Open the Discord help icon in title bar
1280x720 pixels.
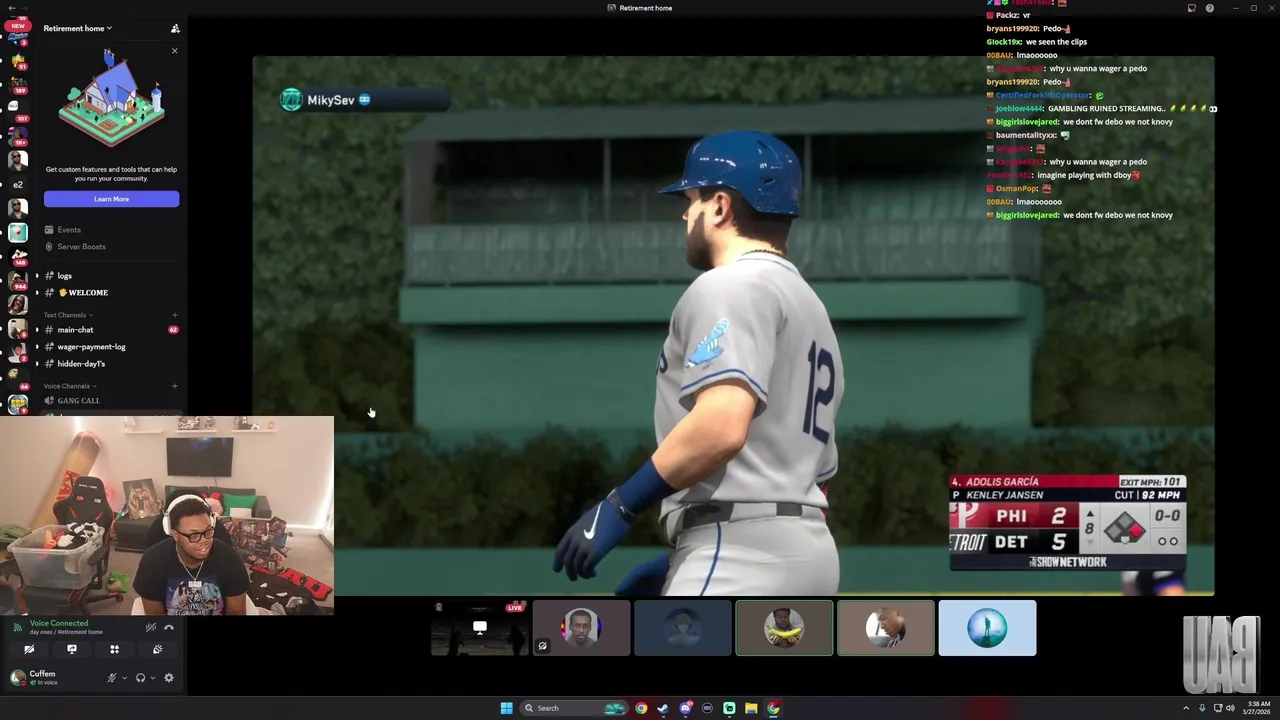(x=1210, y=8)
